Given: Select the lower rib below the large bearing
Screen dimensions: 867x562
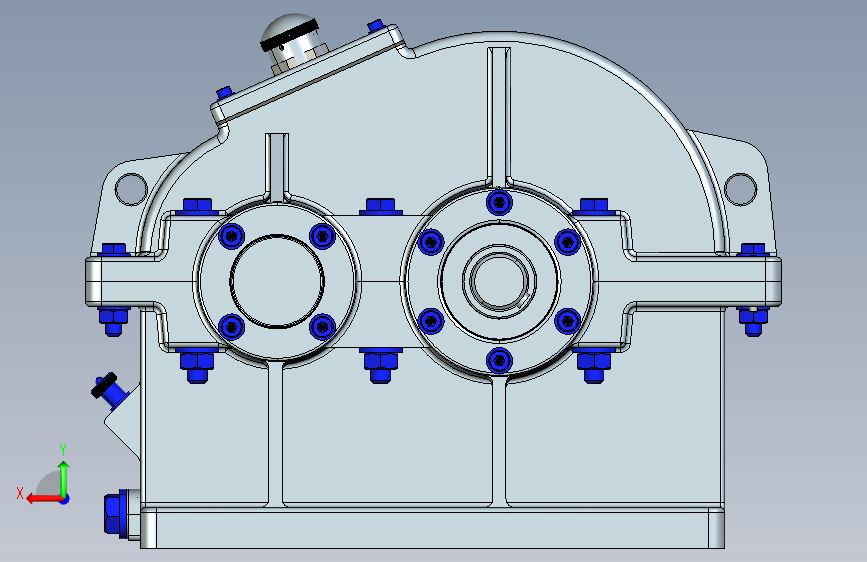Looking at the screenshot, I should tap(499, 441).
